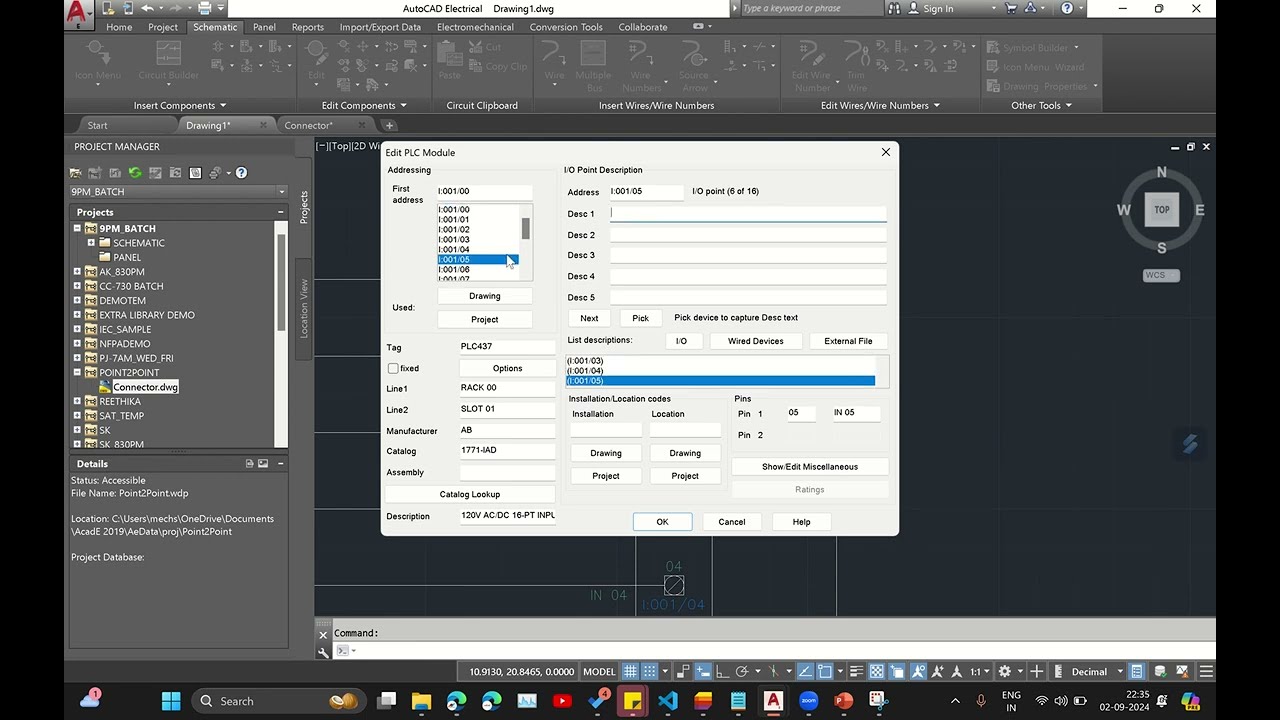Click the Undo arrow in Quick Access toolbar

(147, 8)
